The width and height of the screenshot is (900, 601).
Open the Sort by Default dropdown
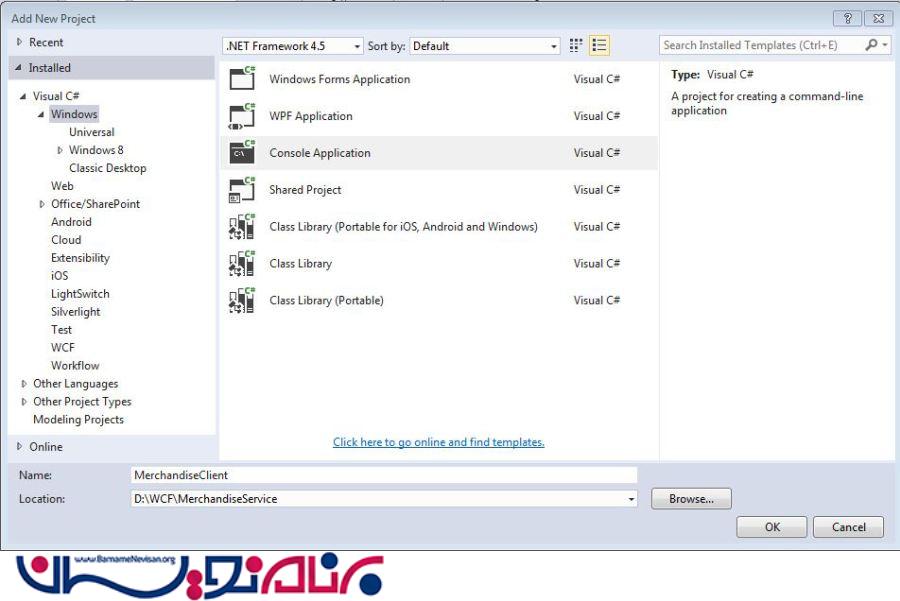pos(484,46)
